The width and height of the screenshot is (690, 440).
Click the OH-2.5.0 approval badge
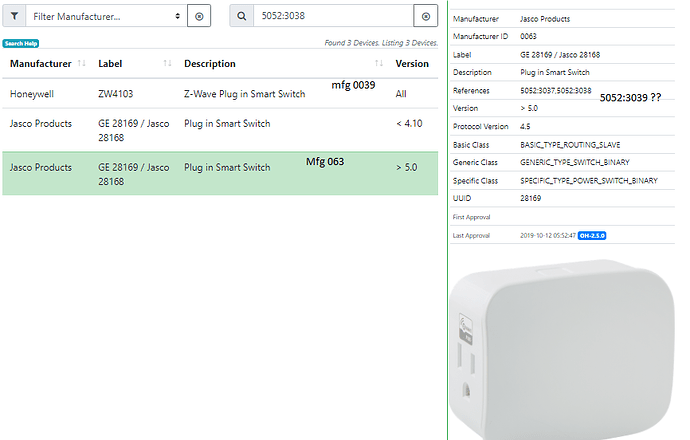[592, 236]
